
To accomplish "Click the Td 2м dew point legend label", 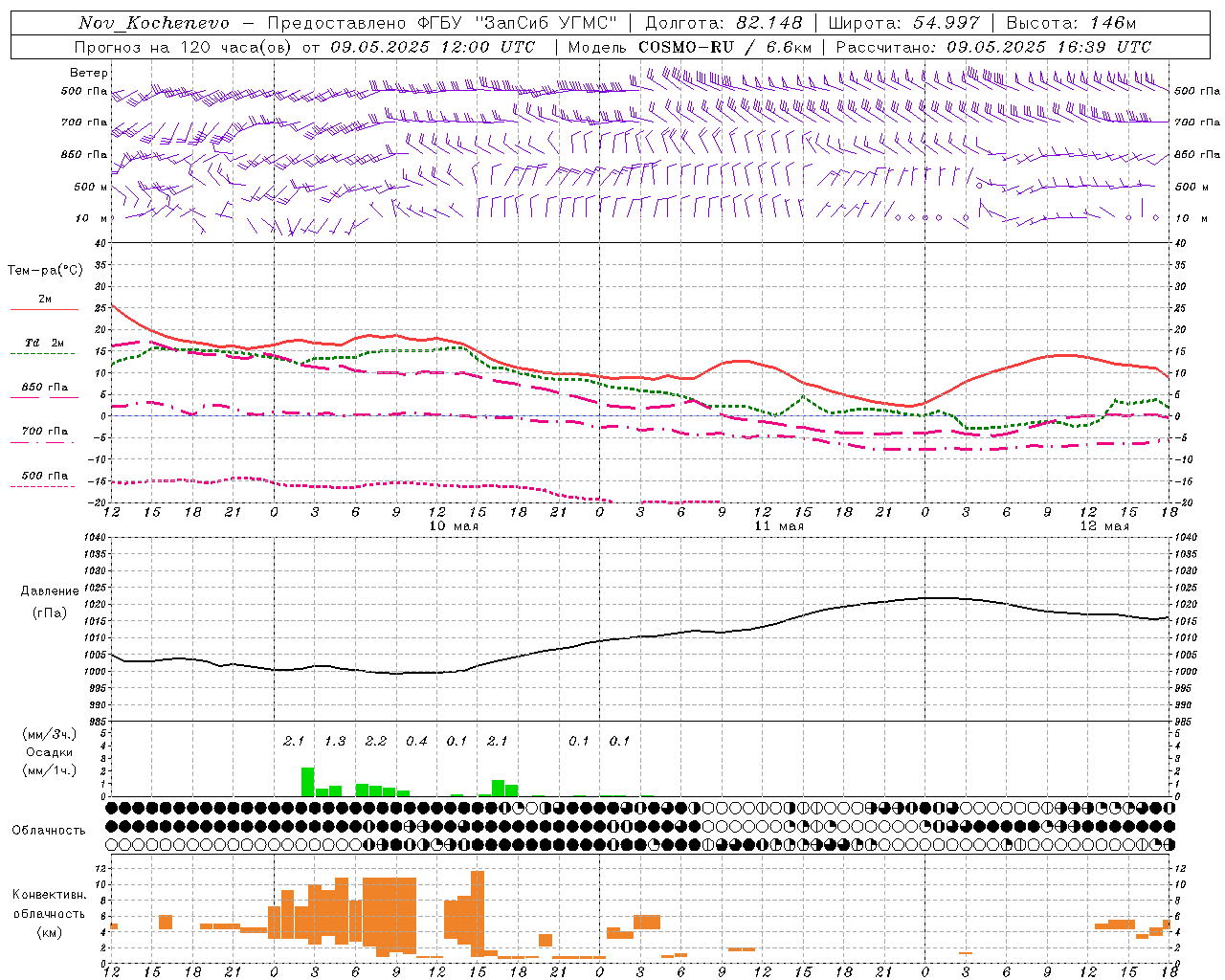I will click(x=45, y=342).
